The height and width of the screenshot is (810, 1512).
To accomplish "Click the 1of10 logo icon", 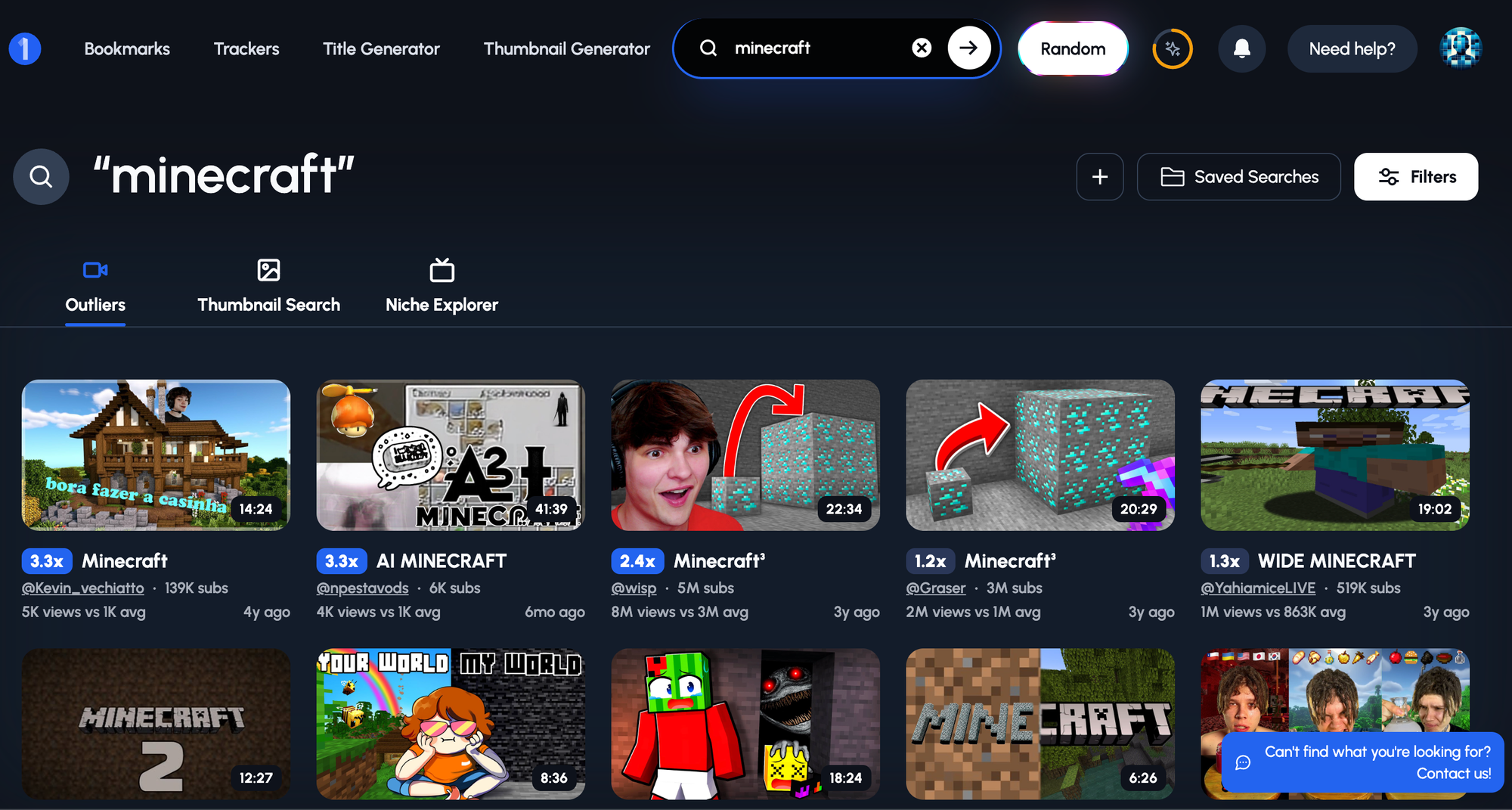I will [x=25, y=49].
